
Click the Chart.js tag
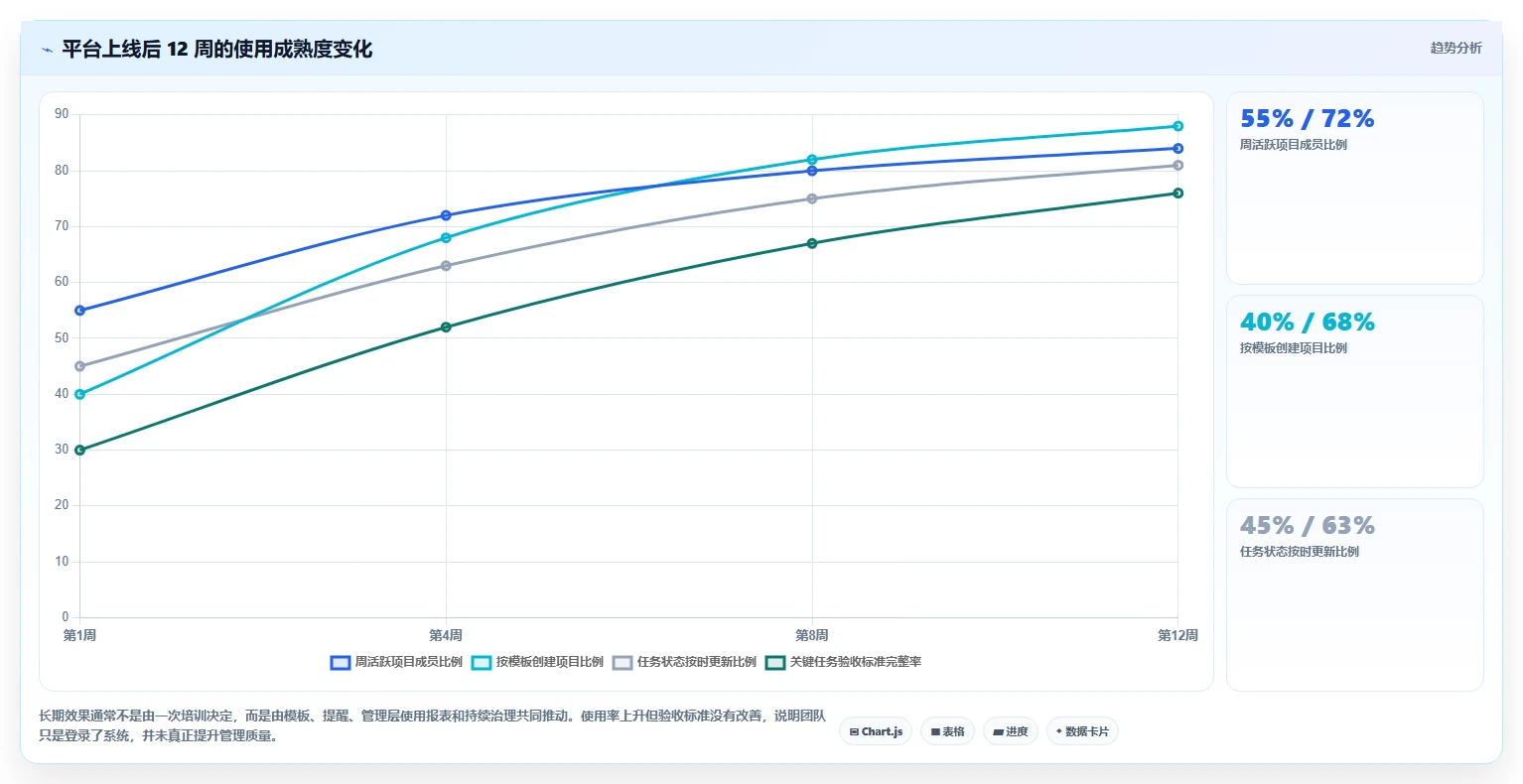(876, 731)
